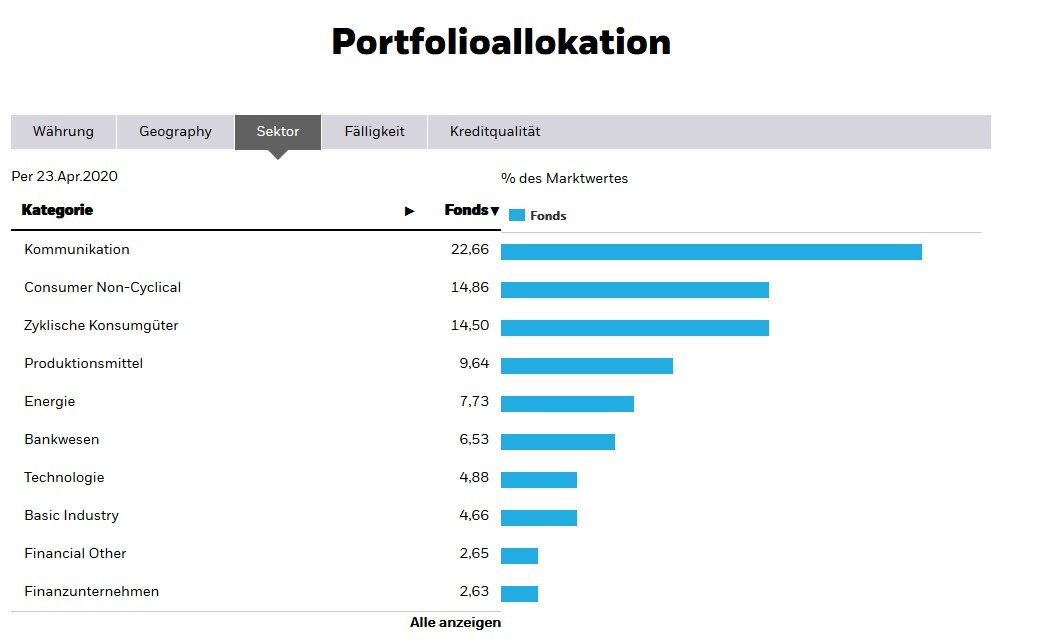The height and width of the screenshot is (641, 1050).
Task: Click the Alle anzeigen link
Action: coord(455,623)
